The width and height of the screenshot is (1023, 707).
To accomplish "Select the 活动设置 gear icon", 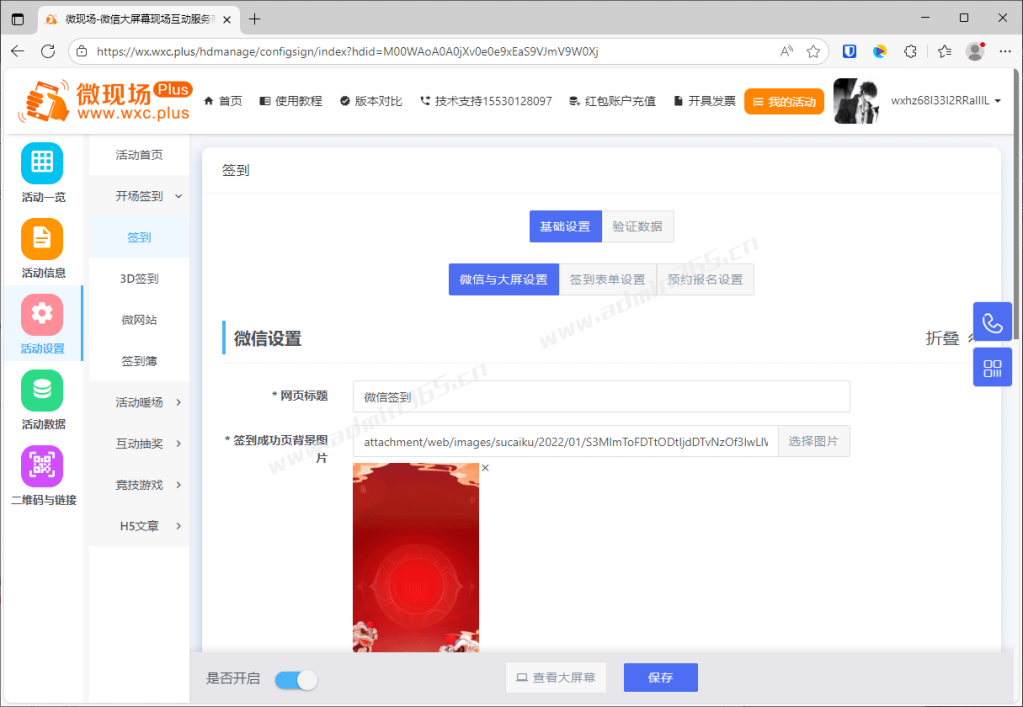I will [41, 315].
